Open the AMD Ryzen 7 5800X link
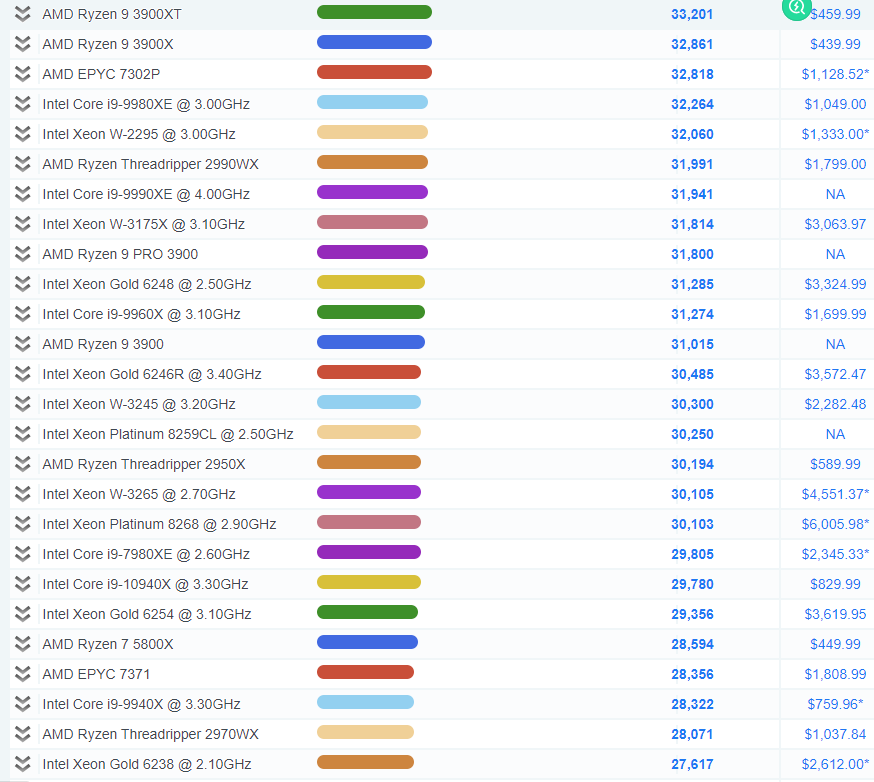The image size is (874, 782). pyautogui.click(x=108, y=644)
